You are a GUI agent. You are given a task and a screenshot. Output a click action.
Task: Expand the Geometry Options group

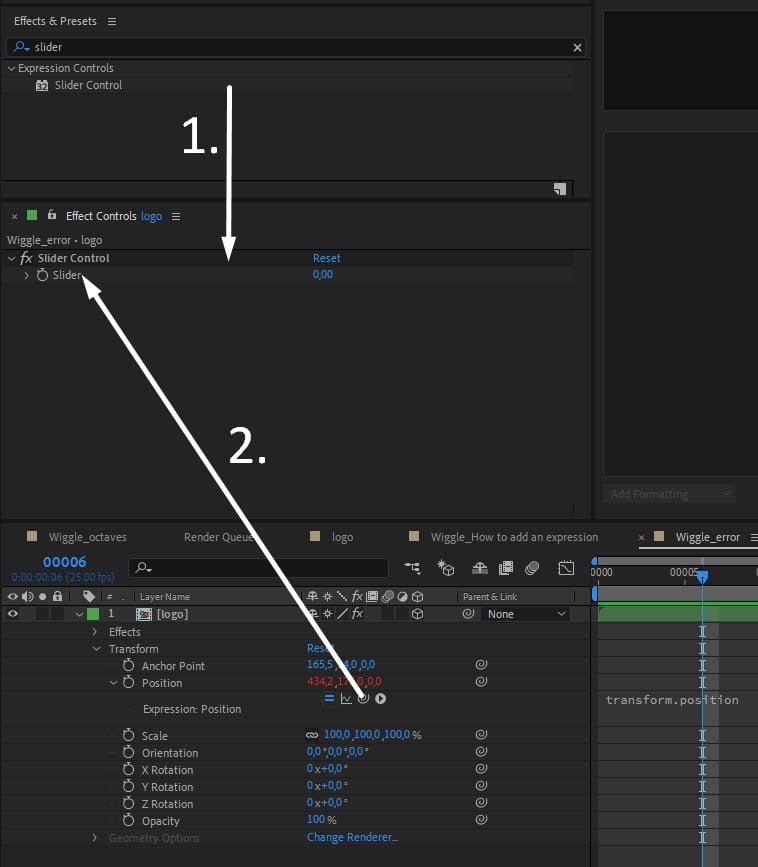click(95, 838)
